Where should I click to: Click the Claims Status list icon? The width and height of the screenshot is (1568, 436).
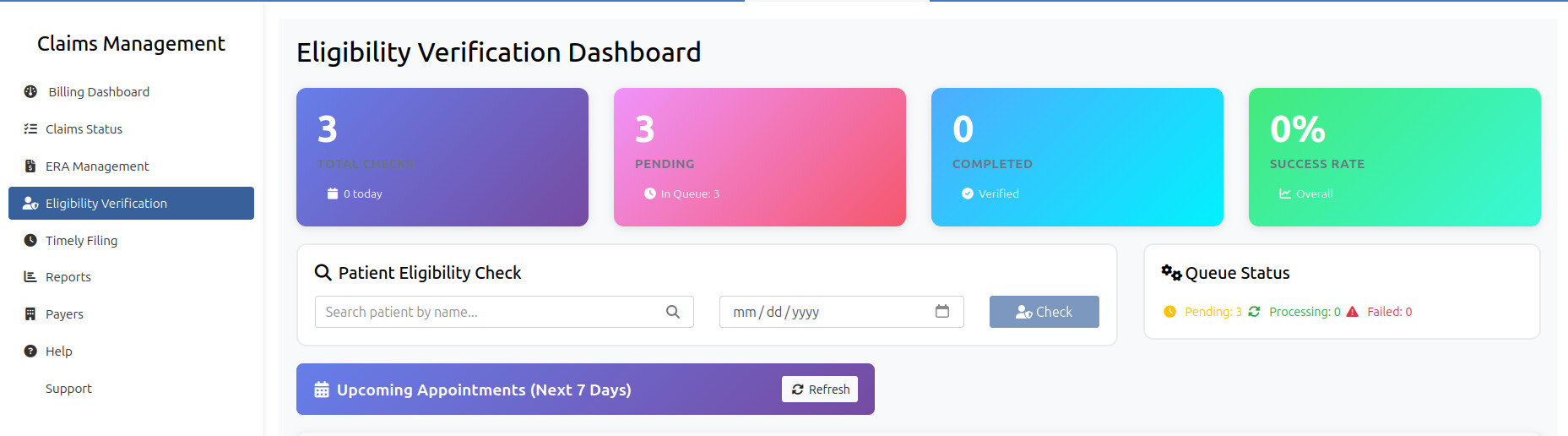coord(30,128)
